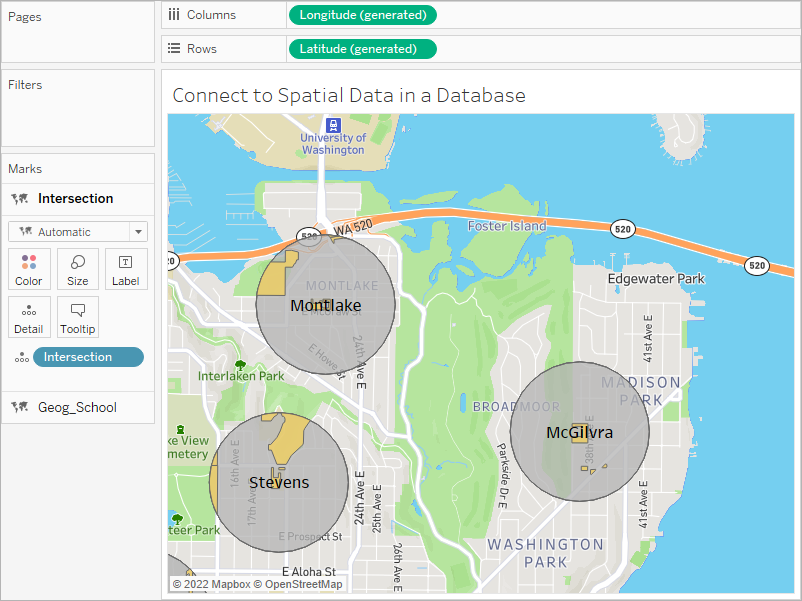Click the Rows shelf icon
Screen dimensions: 802x601
(x=176, y=47)
